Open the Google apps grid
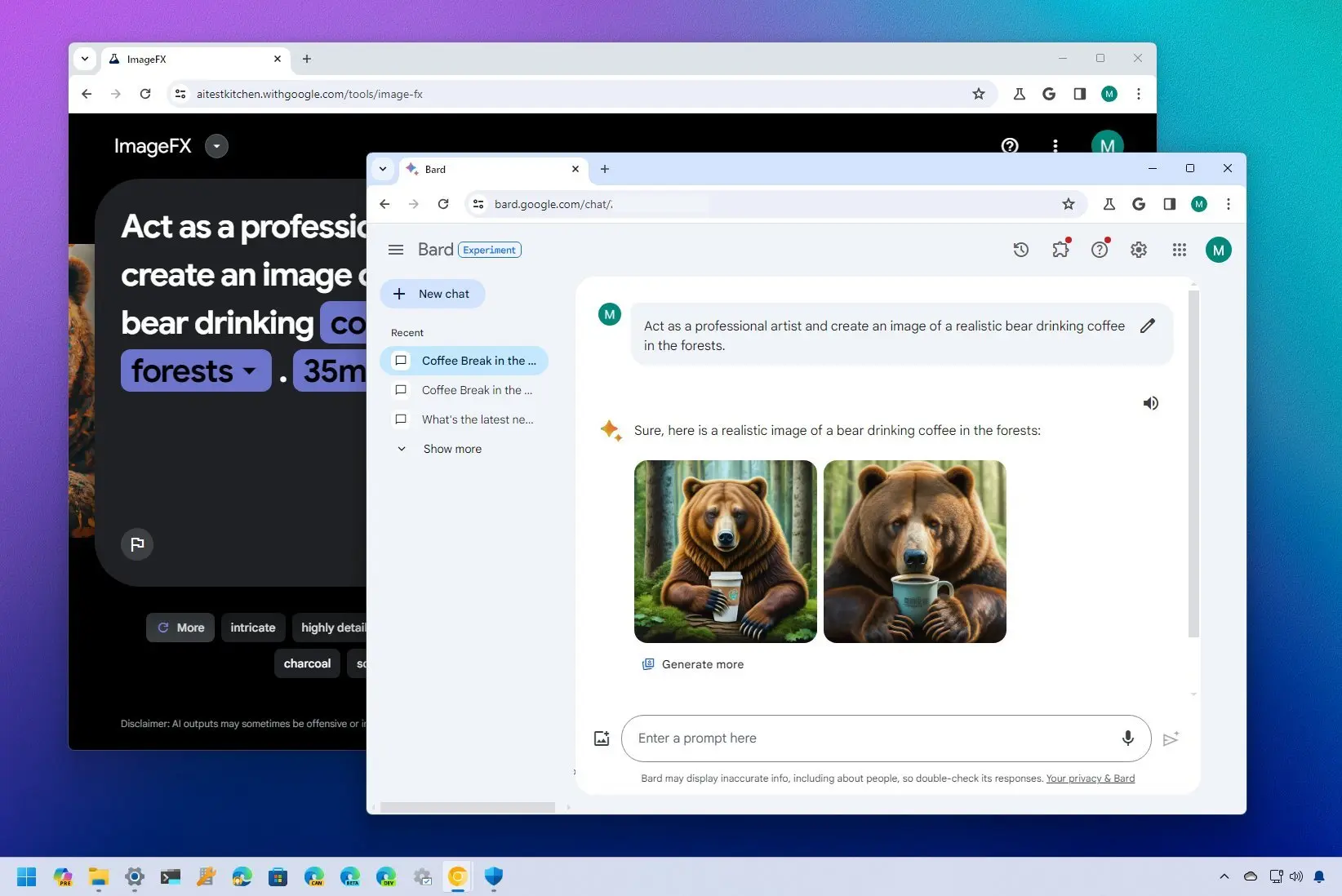Image resolution: width=1342 pixels, height=896 pixels. coord(1179,251)
